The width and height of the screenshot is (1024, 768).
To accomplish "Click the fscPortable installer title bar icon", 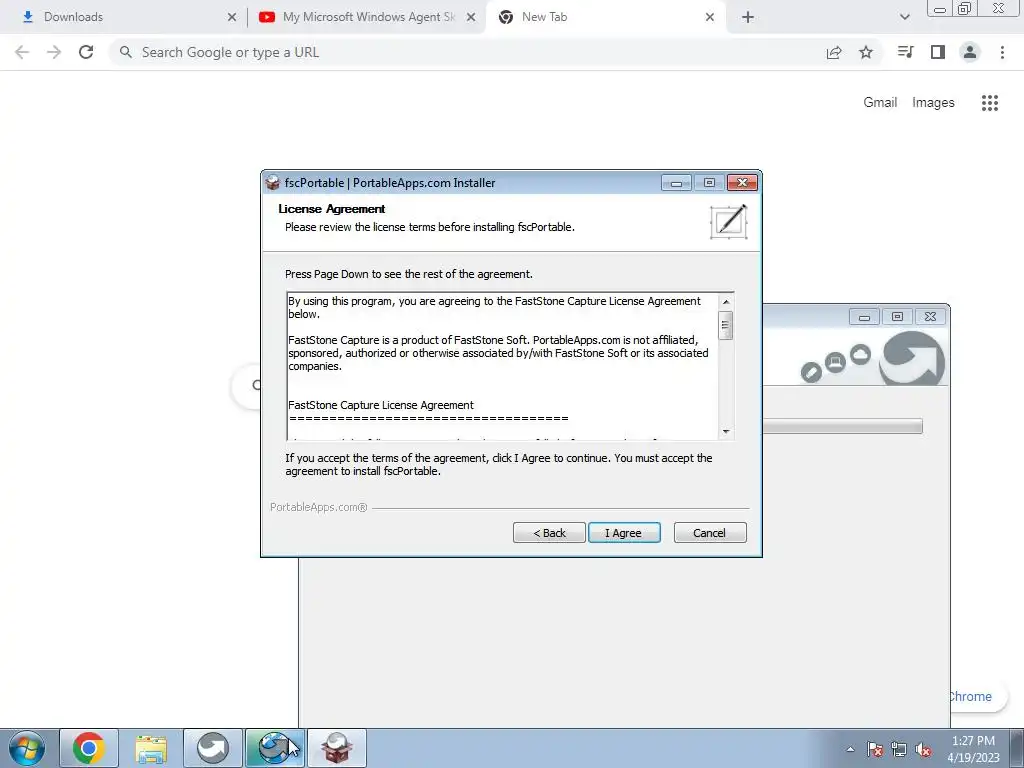I will tap(273, 183).
